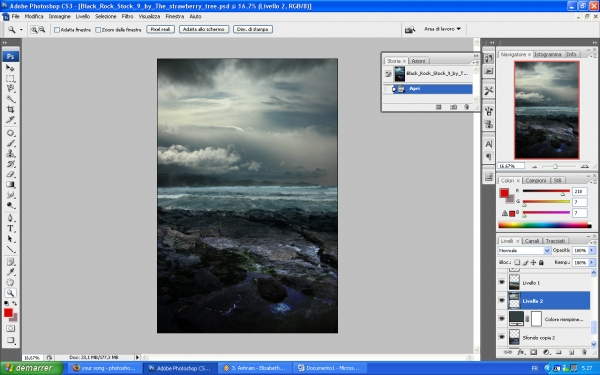Toggle lock transparent pixels
600x375 pixels.
[517, 262]
